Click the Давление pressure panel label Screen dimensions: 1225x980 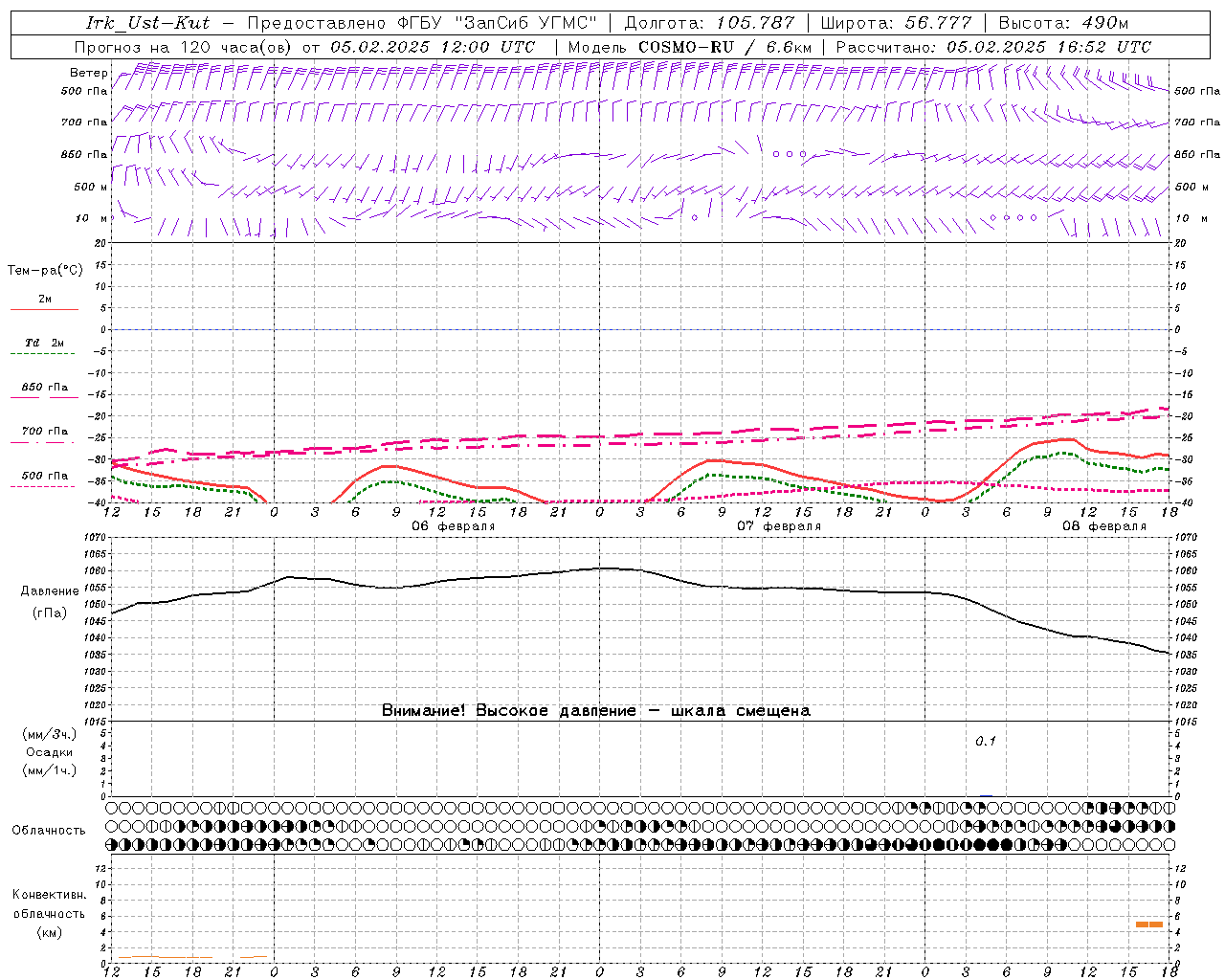[x=50, y=591]
